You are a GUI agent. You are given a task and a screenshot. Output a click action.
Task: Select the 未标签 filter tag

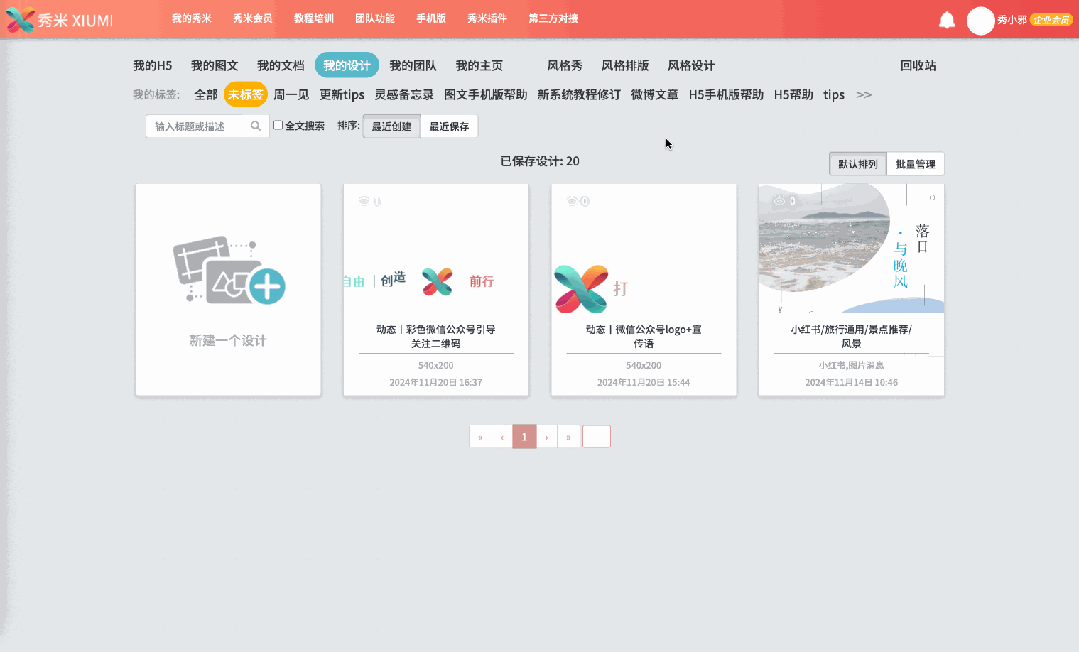pyautogui.click(x=246, y=94)
